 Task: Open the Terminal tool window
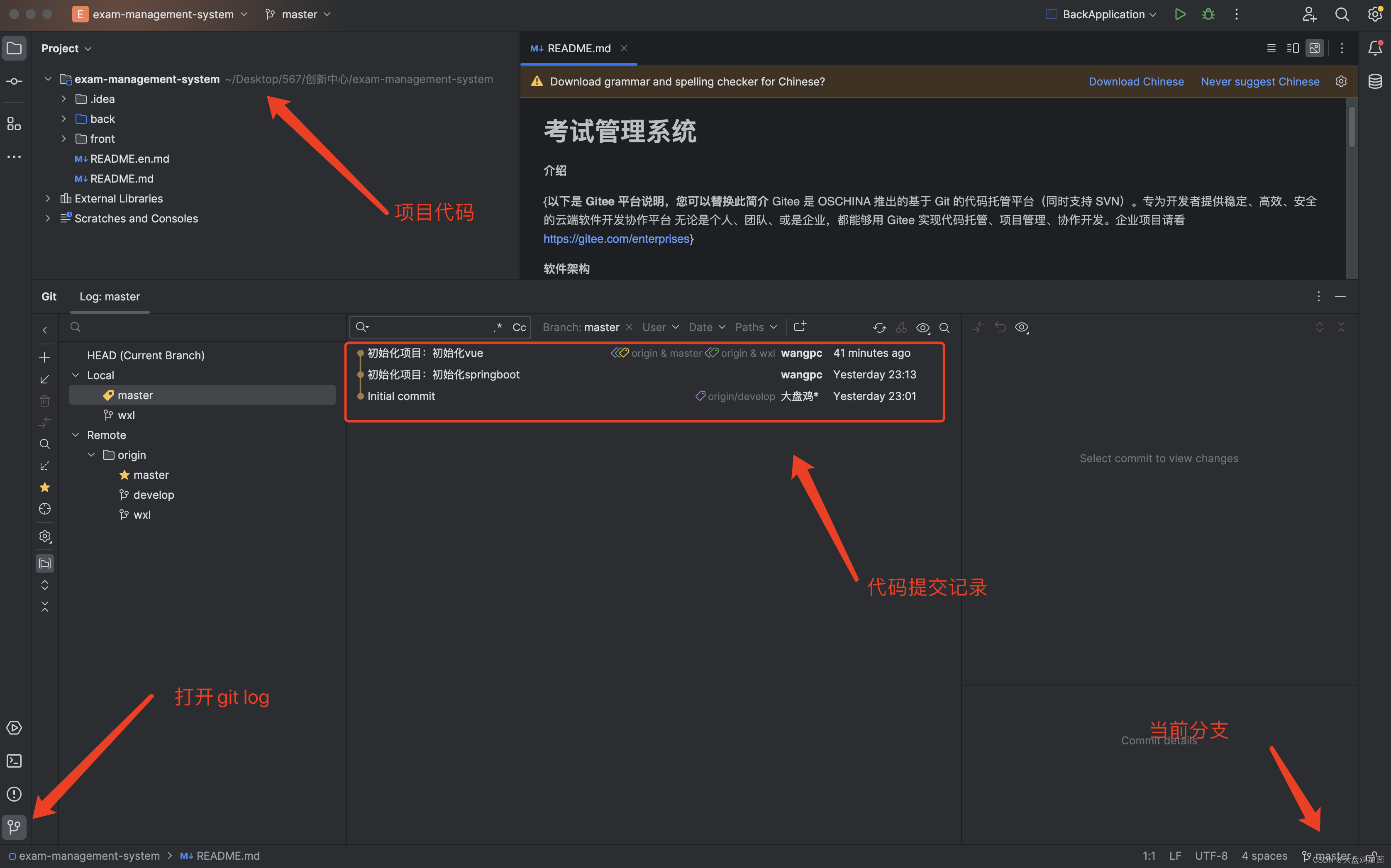click(14, 761)
